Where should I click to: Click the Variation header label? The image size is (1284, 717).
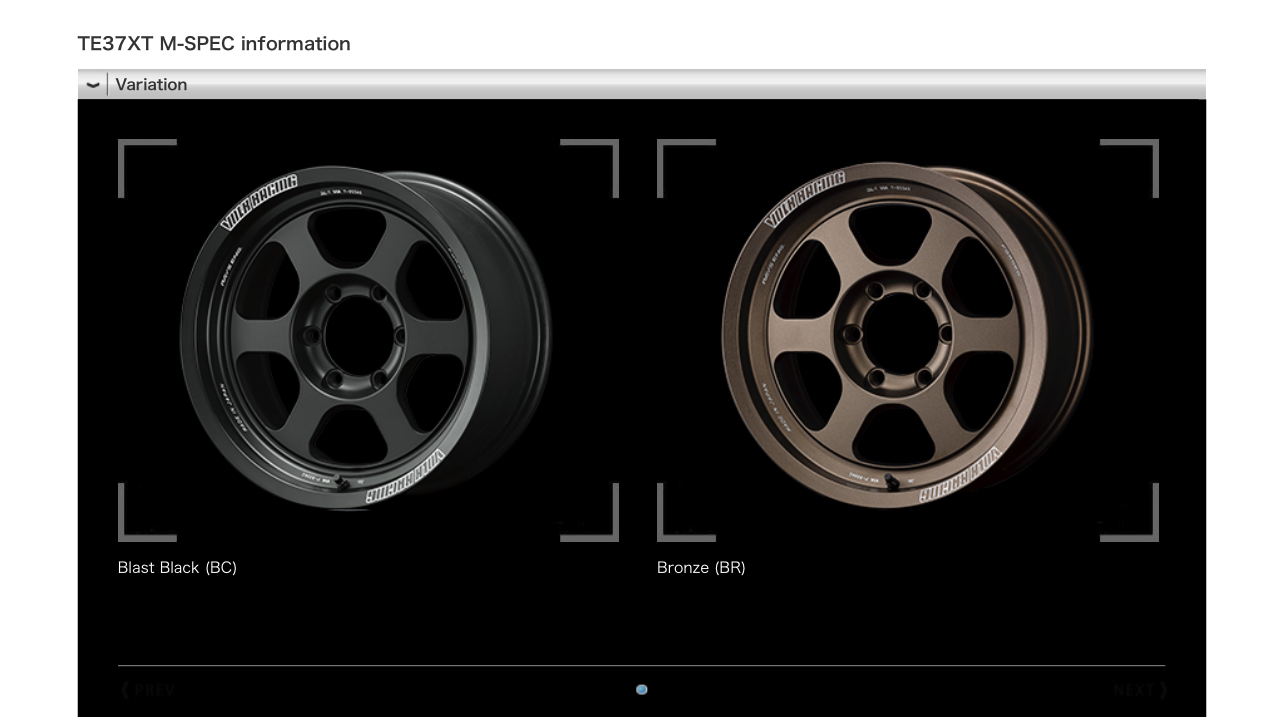[x=151, y=85]
